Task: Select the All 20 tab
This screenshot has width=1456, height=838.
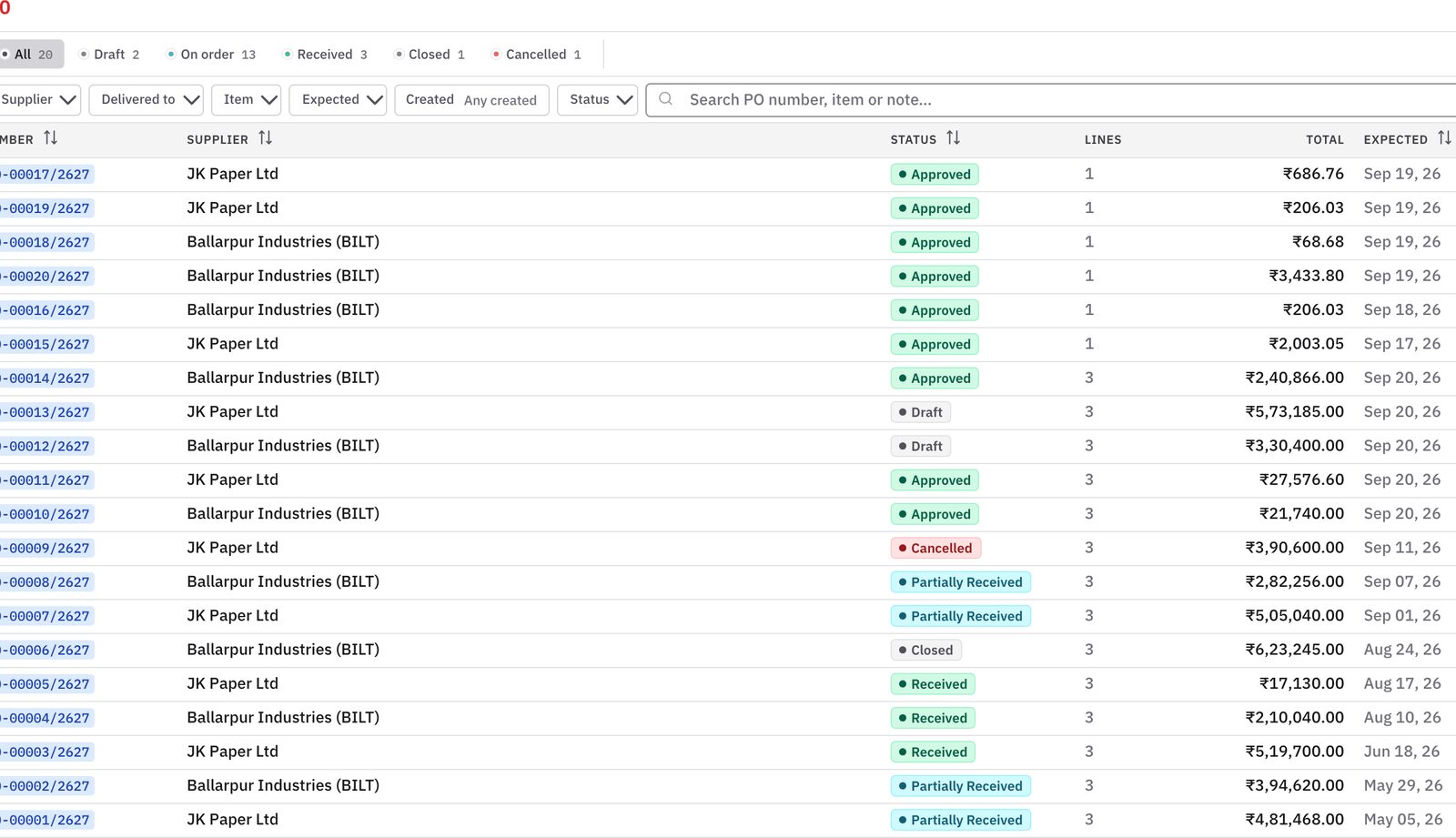Action: coord(31,55)
